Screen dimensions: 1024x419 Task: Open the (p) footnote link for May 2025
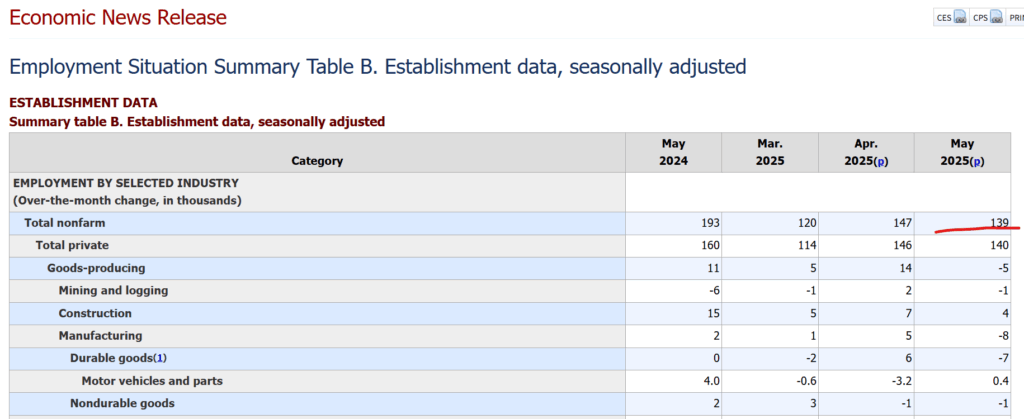click(x=978, y=161)
